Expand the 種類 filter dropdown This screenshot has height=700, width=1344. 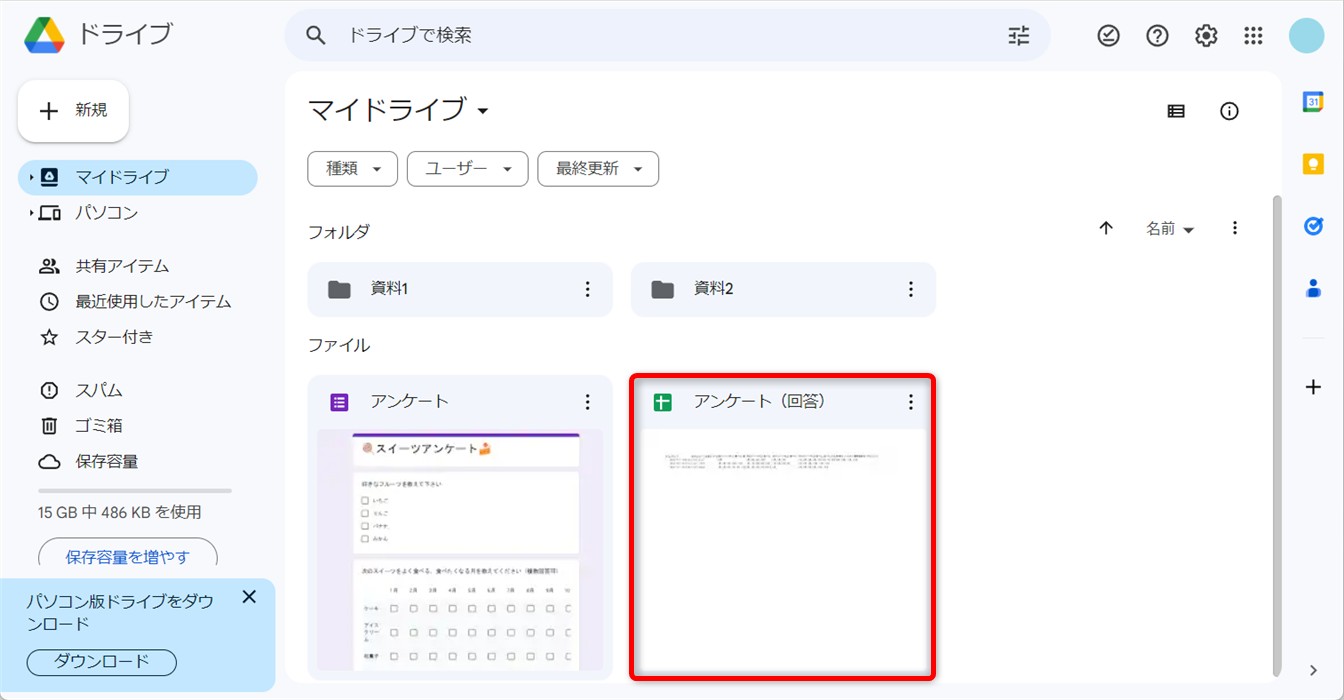[352, 169]
